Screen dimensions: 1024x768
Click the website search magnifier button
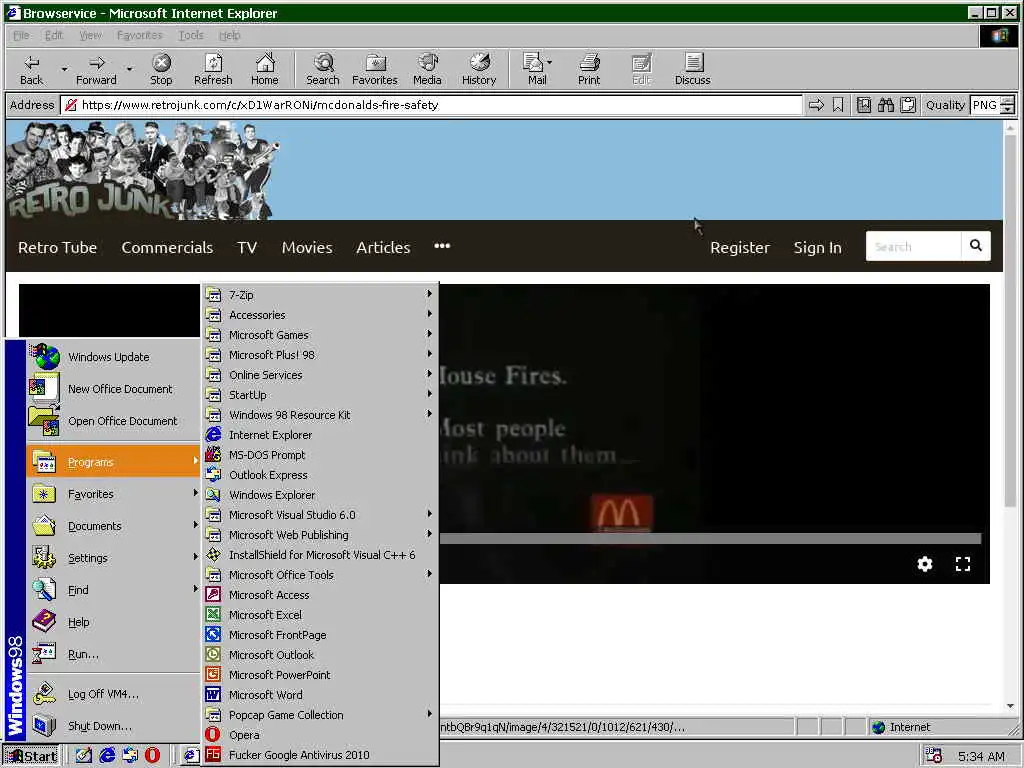tap(976, 246)
